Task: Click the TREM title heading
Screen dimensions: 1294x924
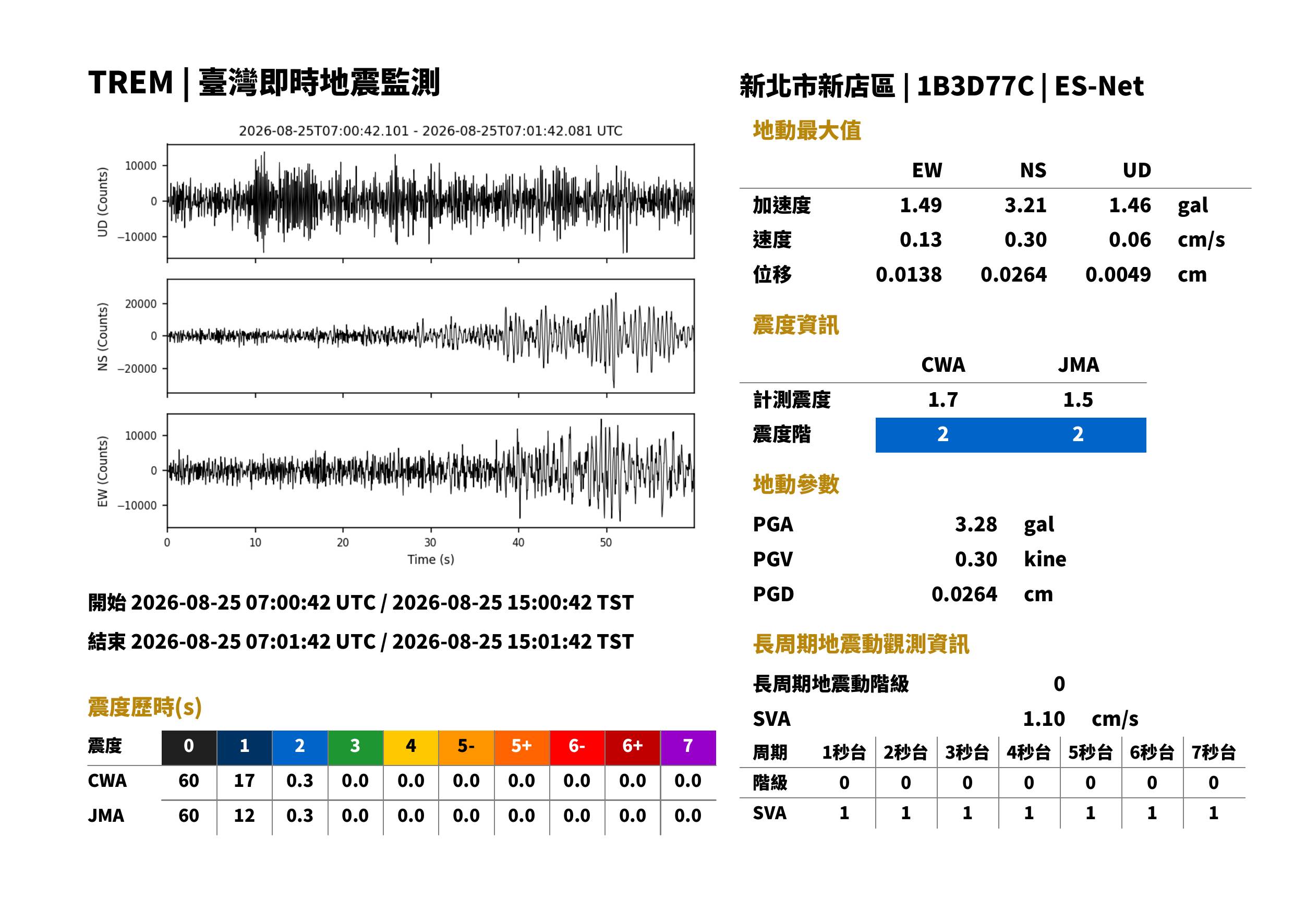Action: pyautogui.click(x=264, y=83)
